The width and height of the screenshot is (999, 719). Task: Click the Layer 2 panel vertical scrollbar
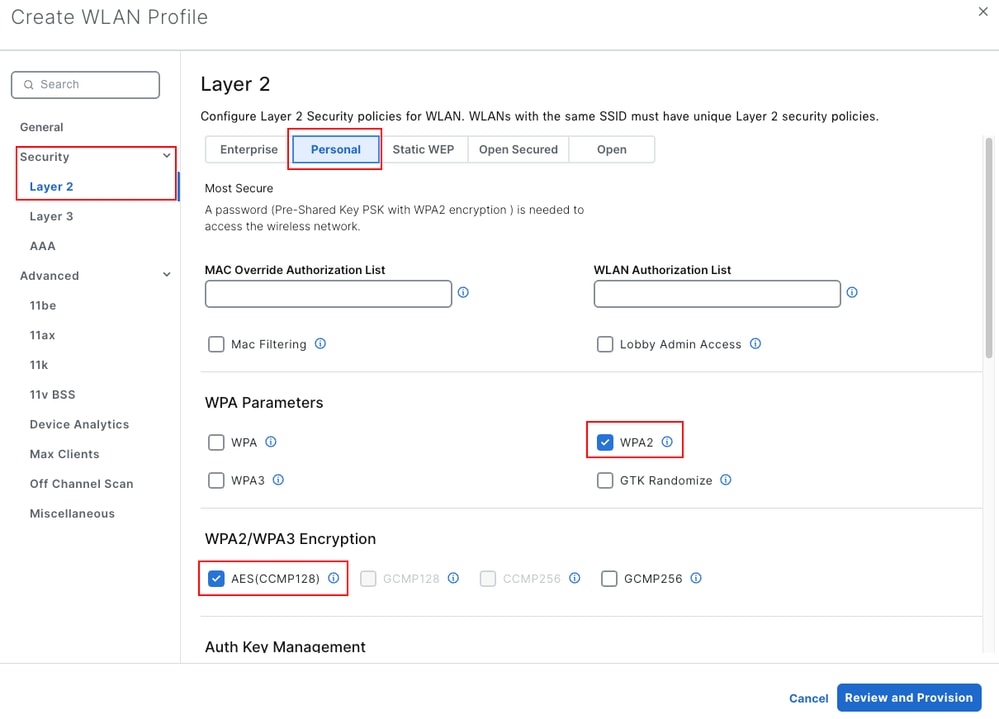click(x=989, y=248)
